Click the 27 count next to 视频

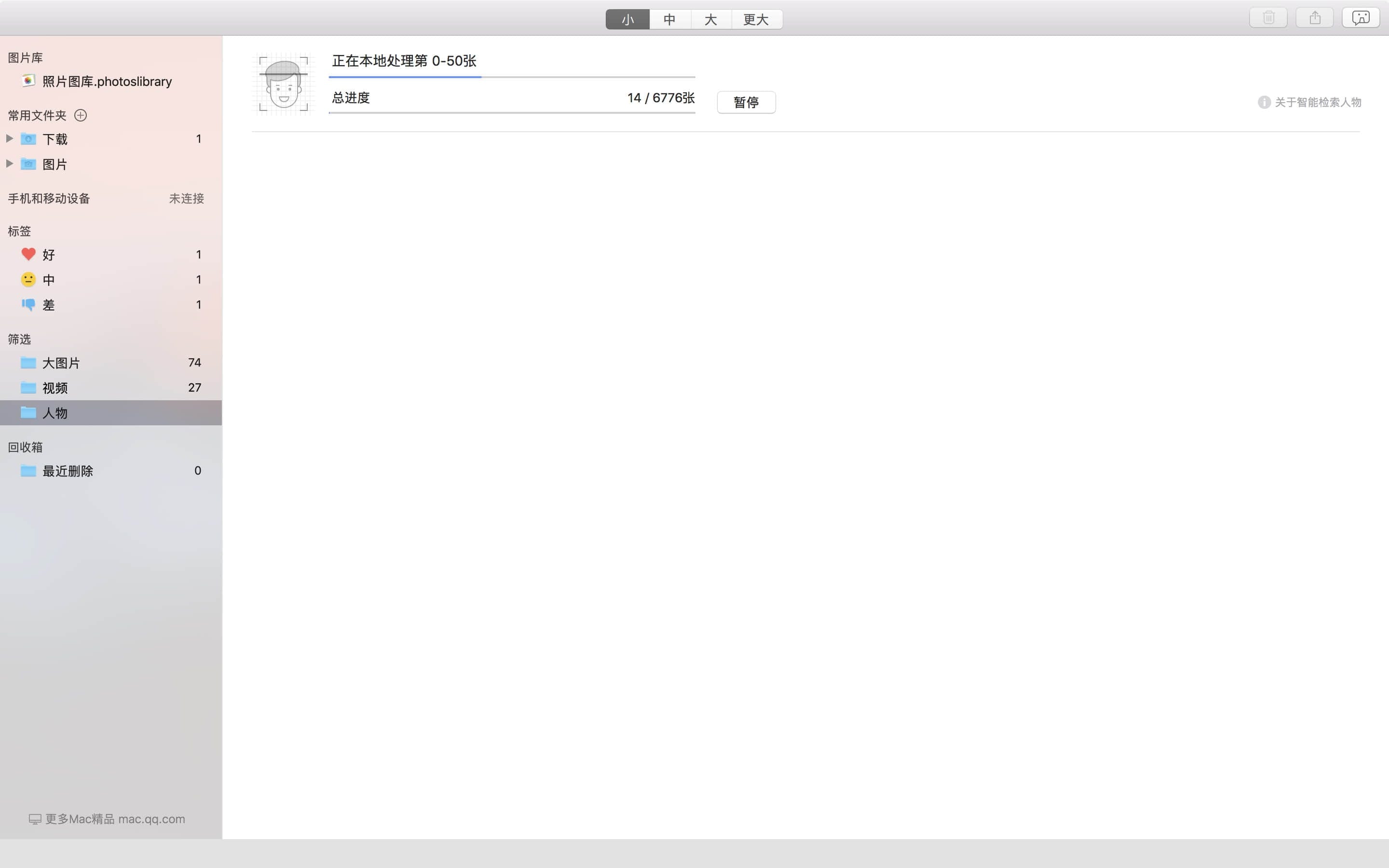194,388
